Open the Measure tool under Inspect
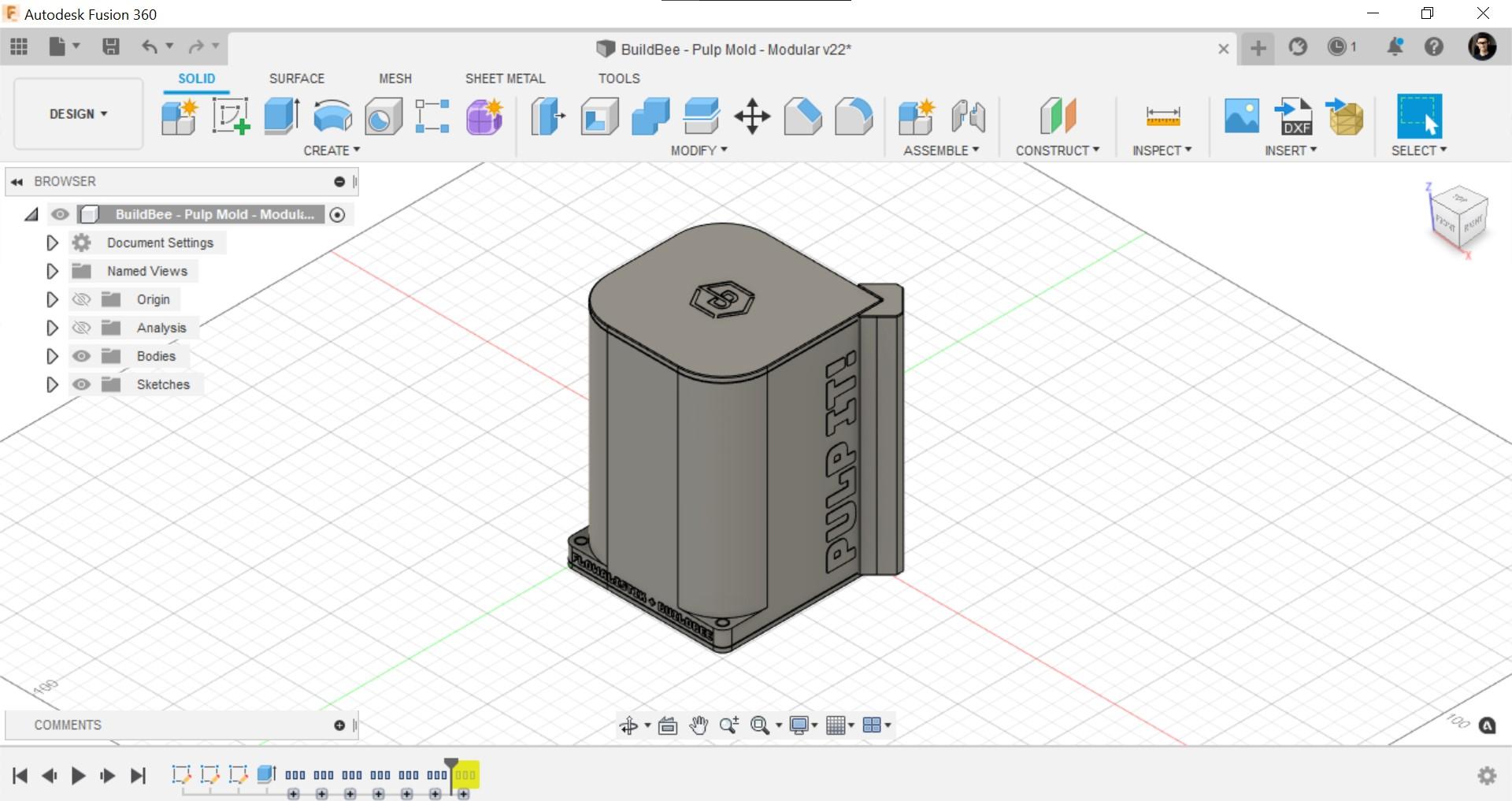1512x801 pixels. click(1162, 117)
